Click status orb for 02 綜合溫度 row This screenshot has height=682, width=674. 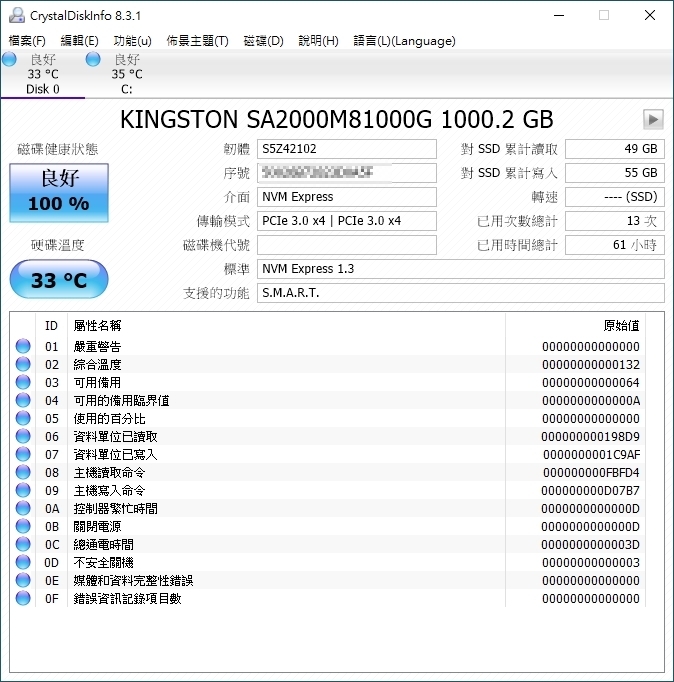click(23, 365)
